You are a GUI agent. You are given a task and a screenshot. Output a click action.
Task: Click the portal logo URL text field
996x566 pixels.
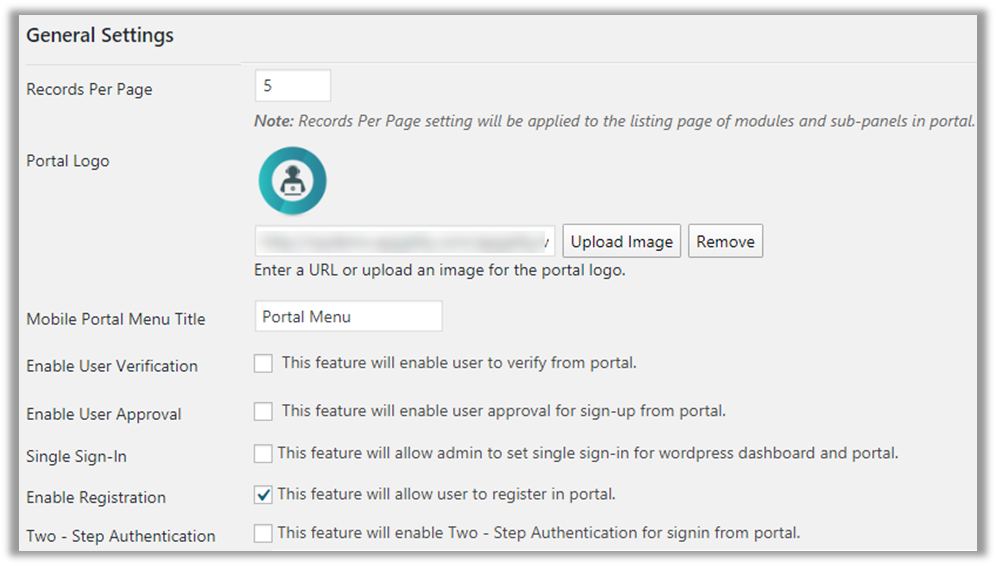tap(405, 242)
